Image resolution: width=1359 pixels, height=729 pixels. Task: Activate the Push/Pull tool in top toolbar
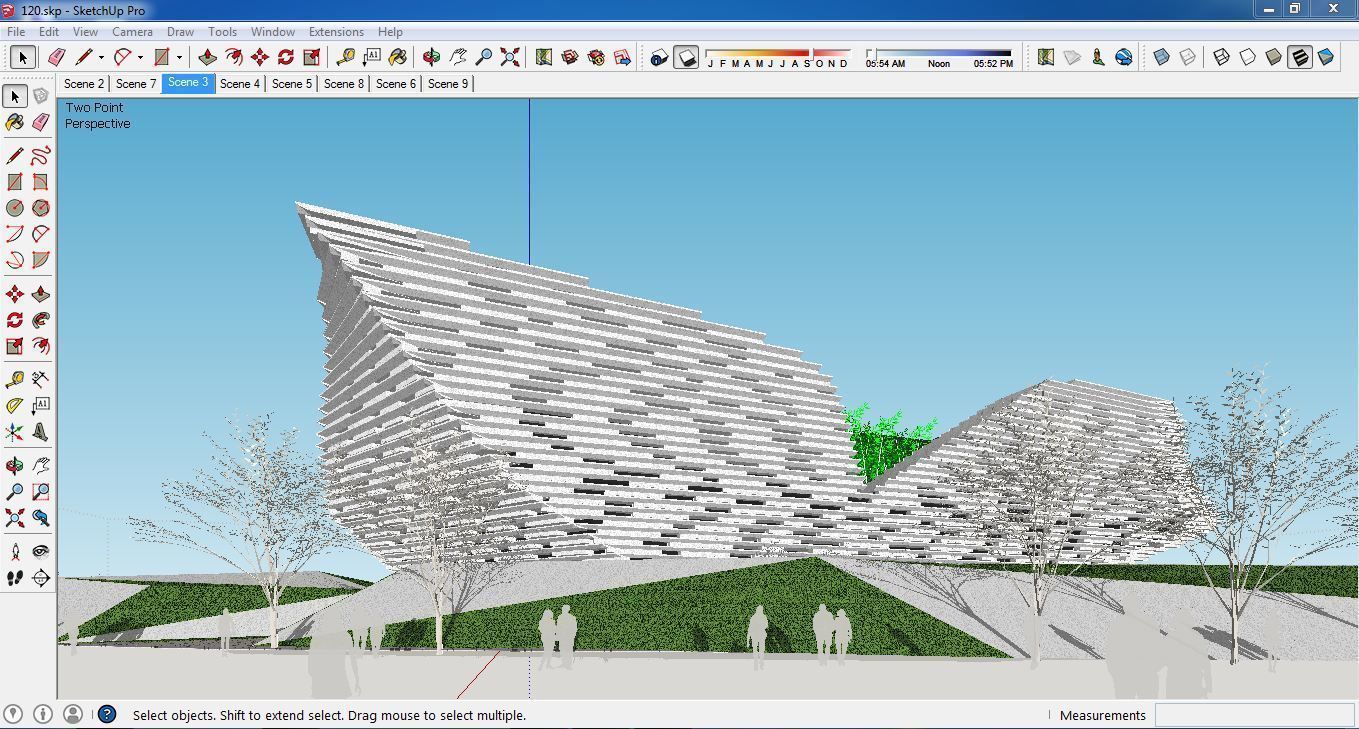tap(207, 57)
